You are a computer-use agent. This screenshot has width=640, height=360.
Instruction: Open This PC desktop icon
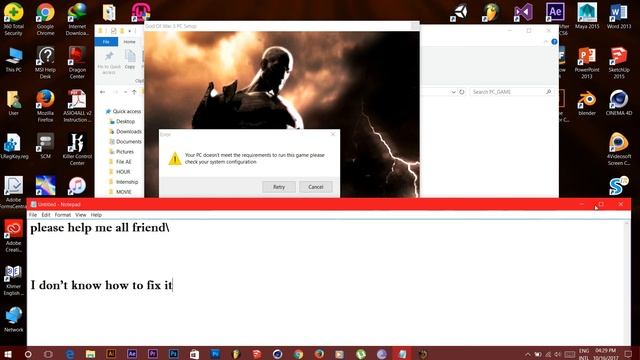pos(13,60)
